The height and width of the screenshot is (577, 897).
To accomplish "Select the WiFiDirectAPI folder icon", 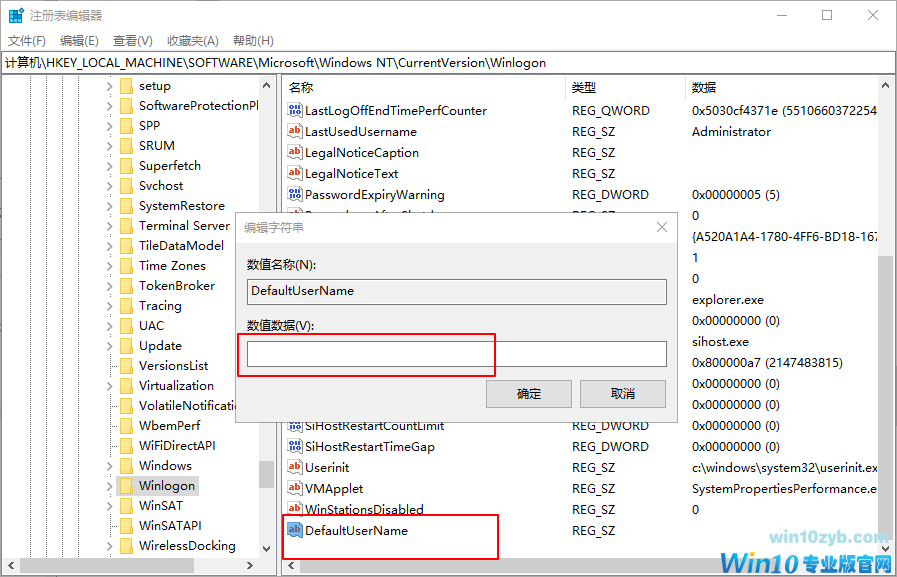I will tap(126, 446).
